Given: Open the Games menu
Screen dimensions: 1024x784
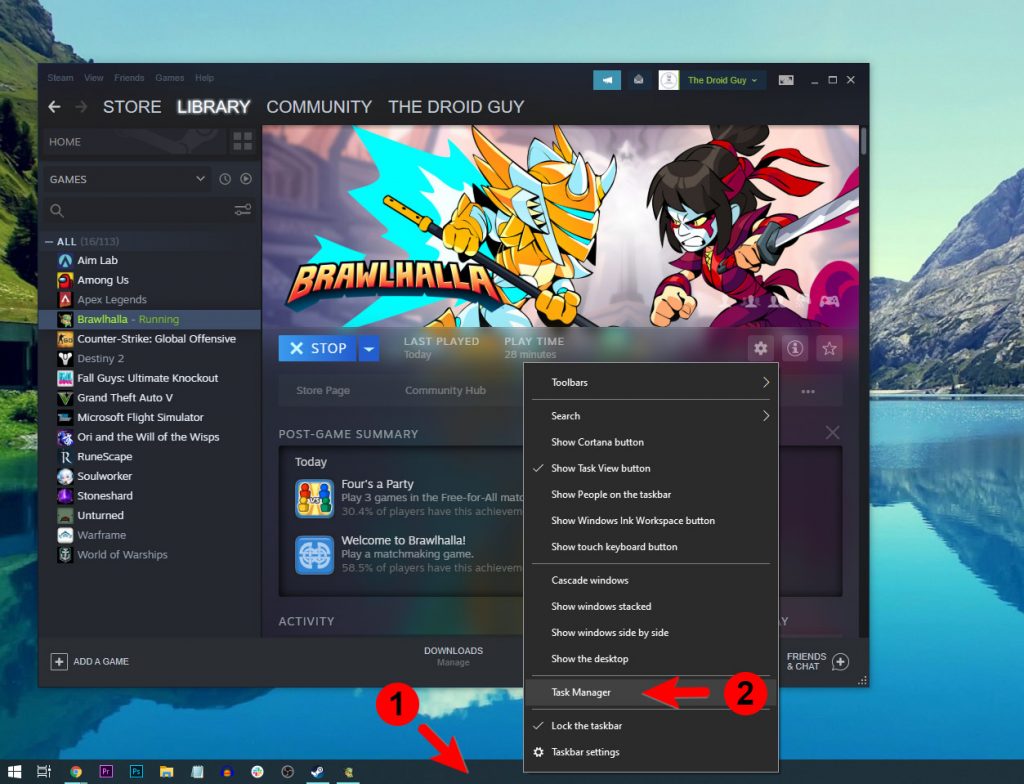Looking at the screenshot, I should coord(170,78).
